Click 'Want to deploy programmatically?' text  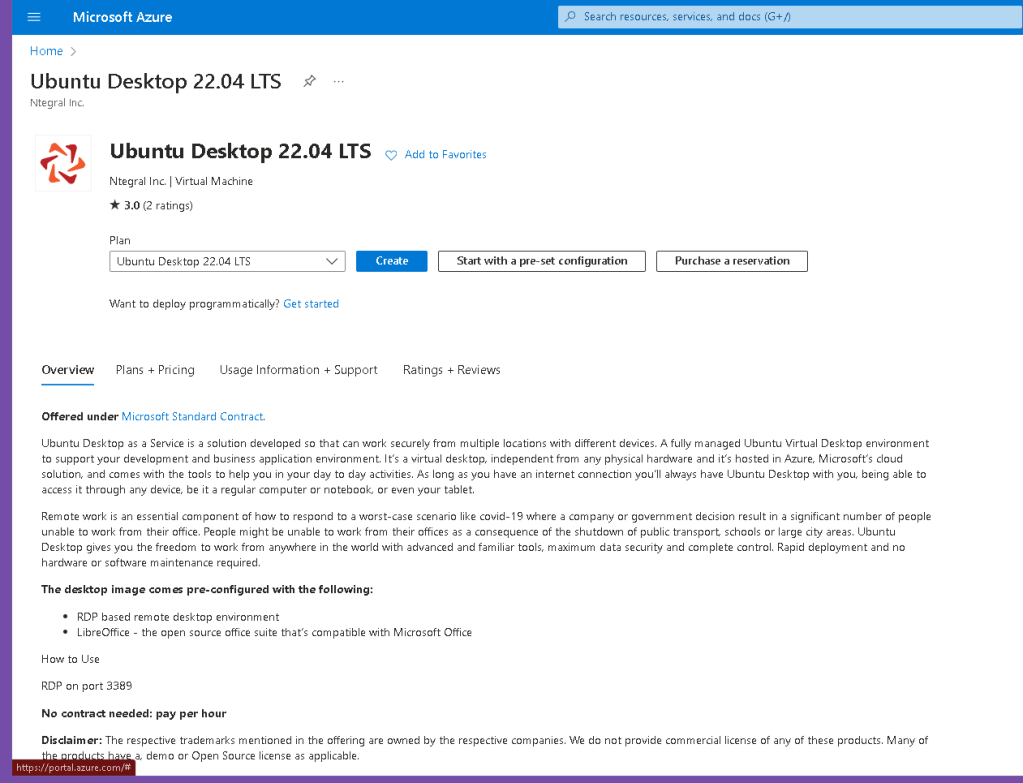pyautogui.click(x=194, y=304)
